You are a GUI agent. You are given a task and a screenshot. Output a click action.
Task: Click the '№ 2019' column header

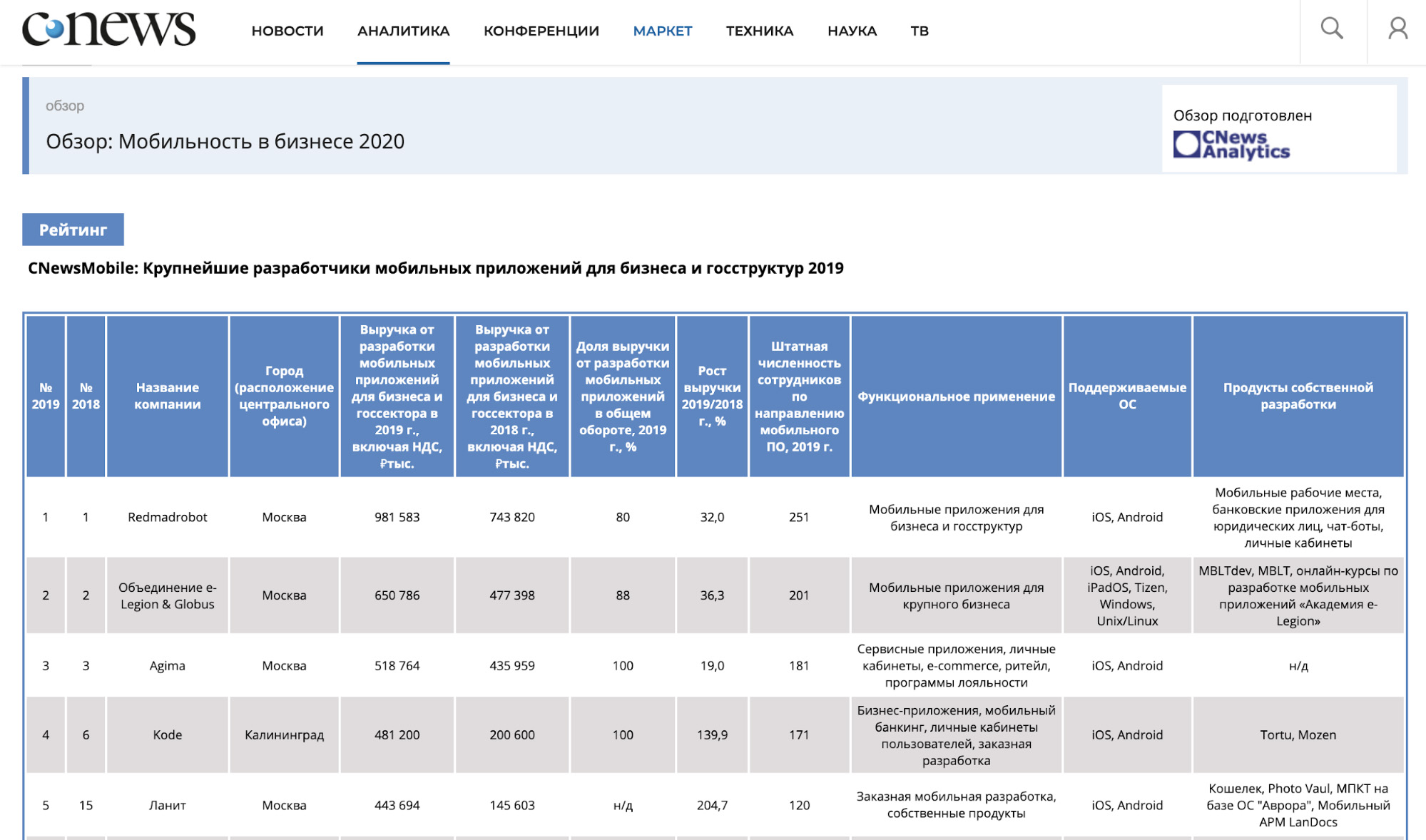click(46, 396)
